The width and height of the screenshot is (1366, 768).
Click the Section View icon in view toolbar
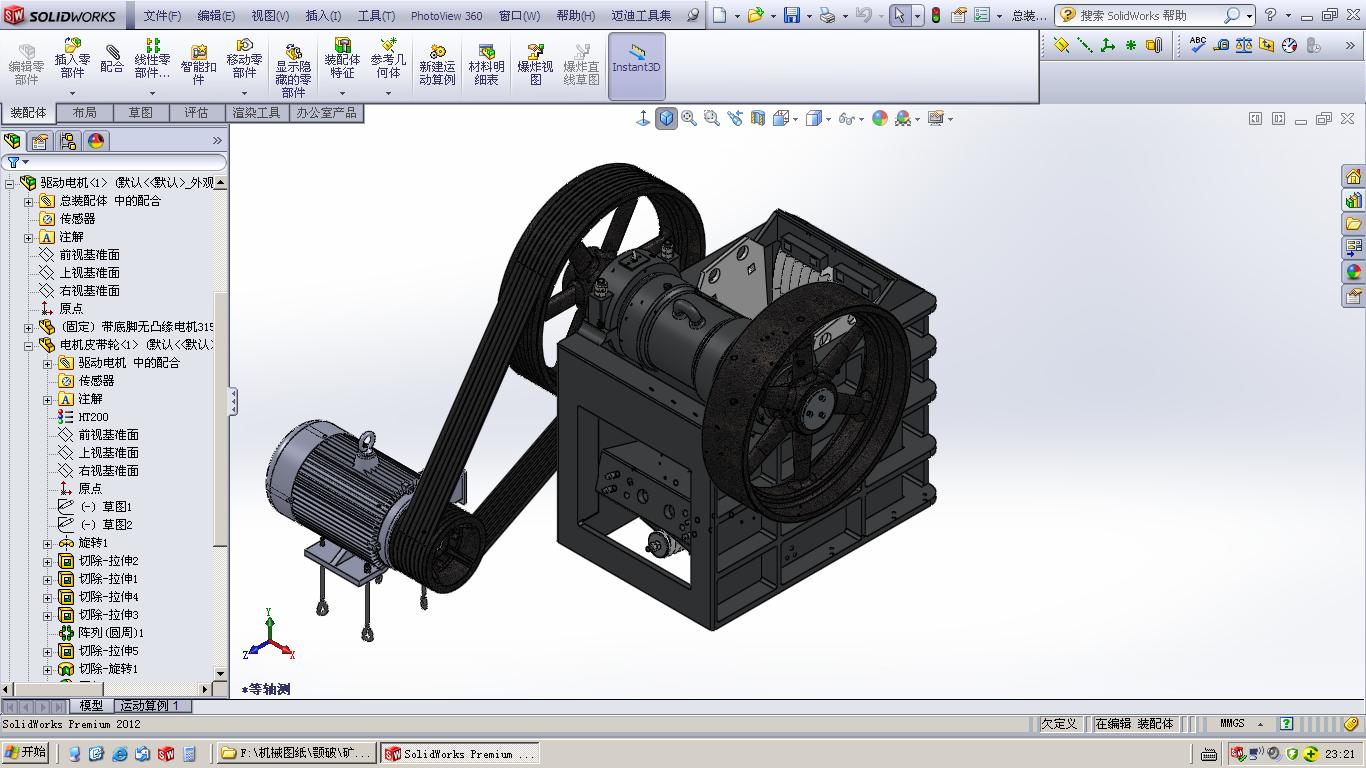pyautogui.click(x=758, y=118)
